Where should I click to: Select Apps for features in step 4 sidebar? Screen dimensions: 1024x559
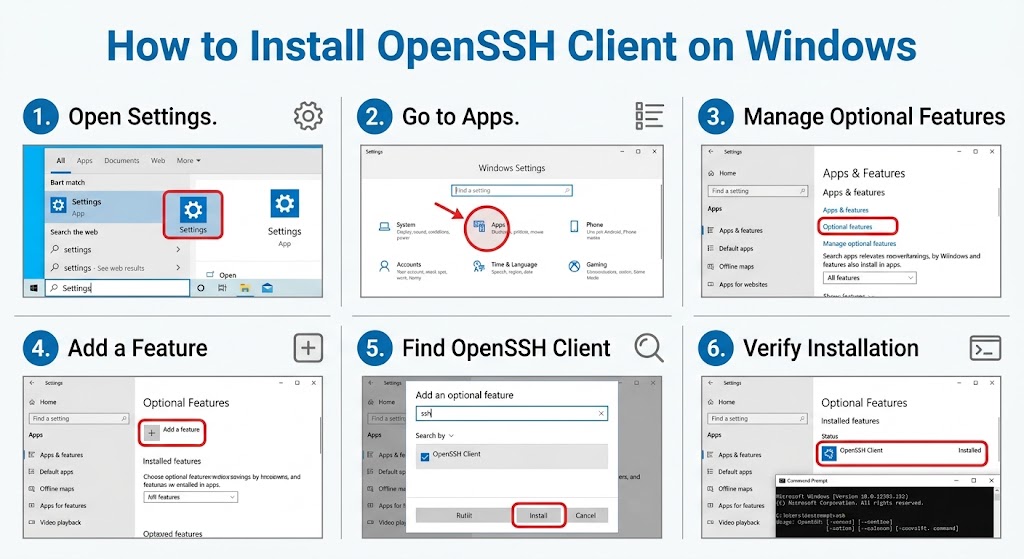[57, 505]
